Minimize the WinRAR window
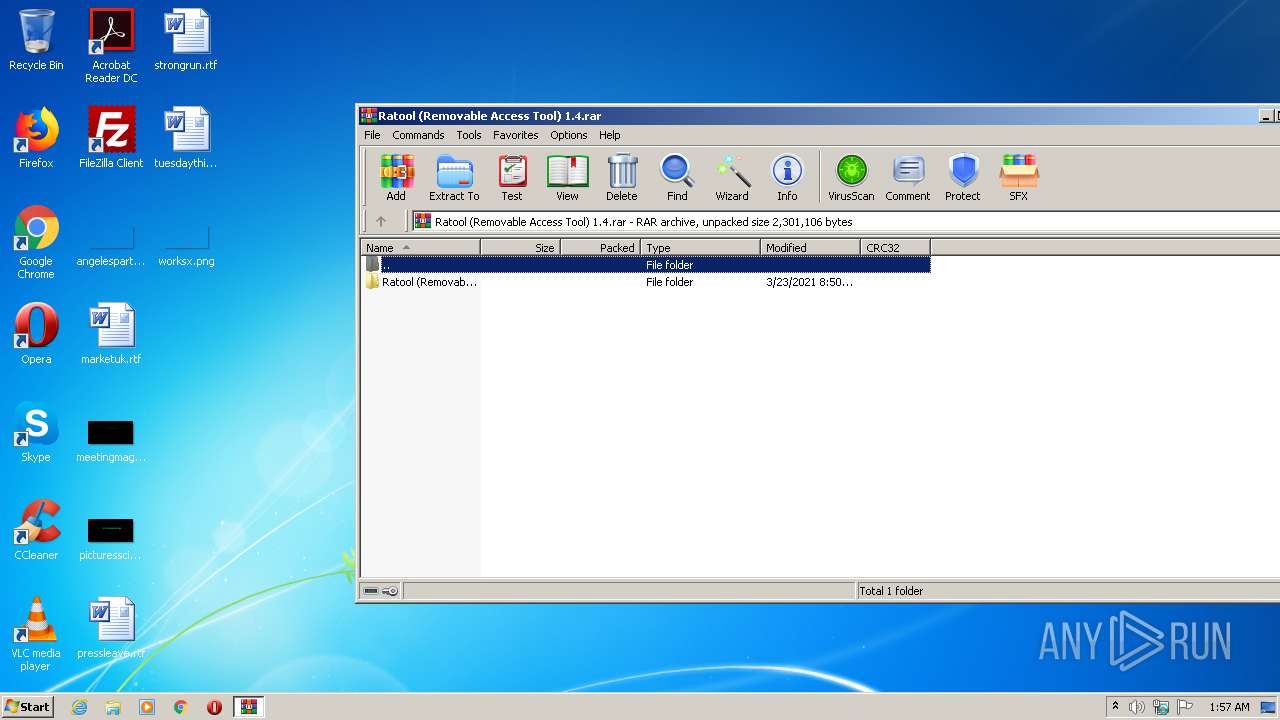The image size is (1280, 720). (1265, 116)
